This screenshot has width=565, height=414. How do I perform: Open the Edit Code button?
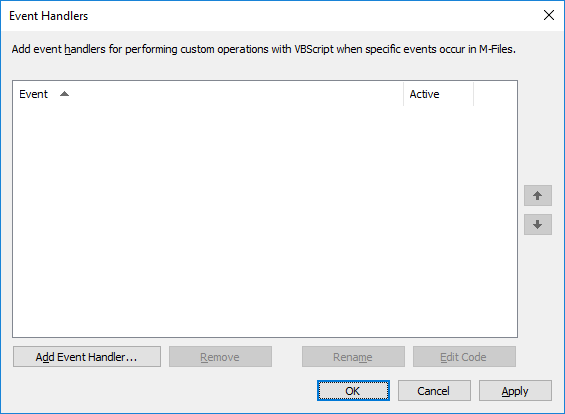click(464, 357)
